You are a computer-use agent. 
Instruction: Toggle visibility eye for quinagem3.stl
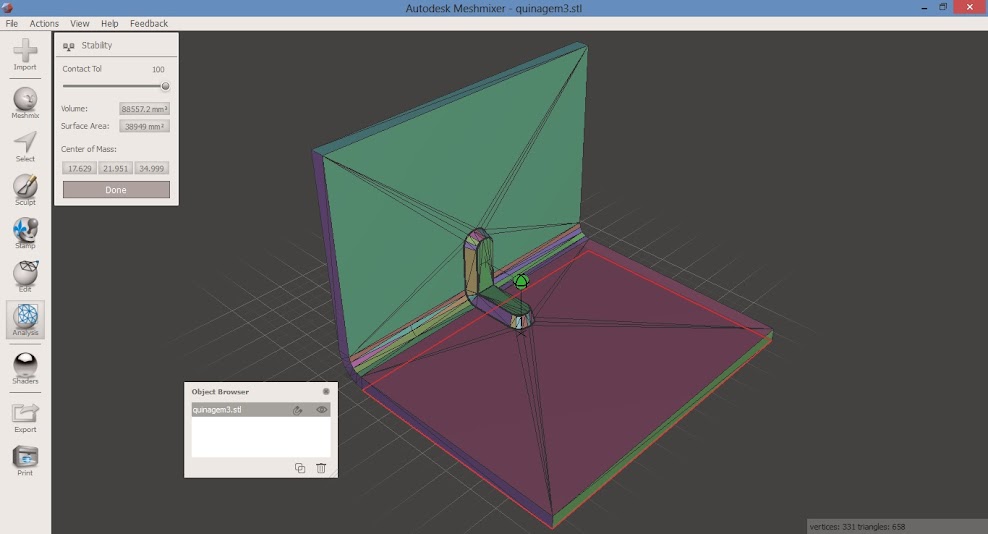[321, 410]
